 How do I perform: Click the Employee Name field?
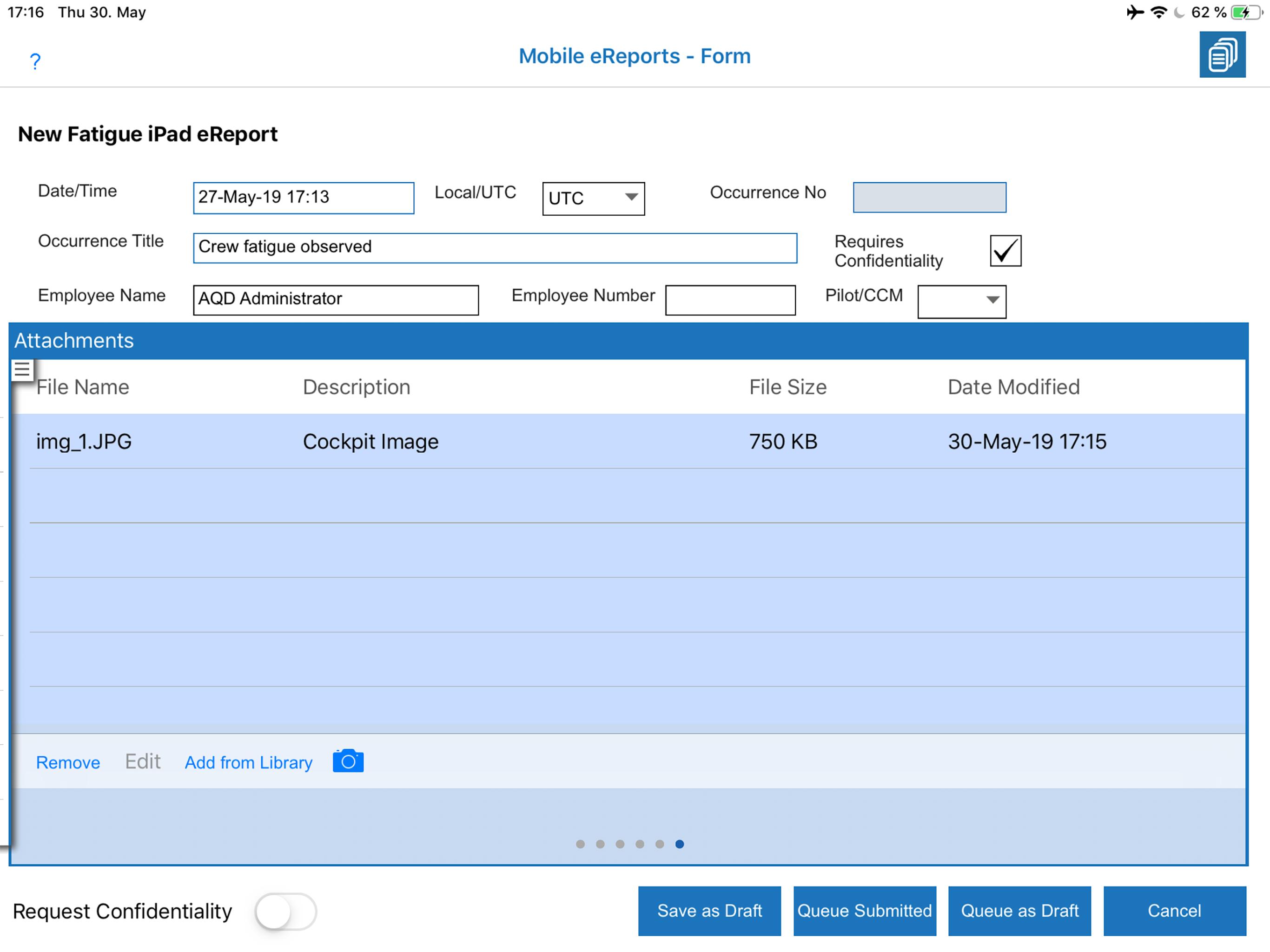tap(336, 300)
